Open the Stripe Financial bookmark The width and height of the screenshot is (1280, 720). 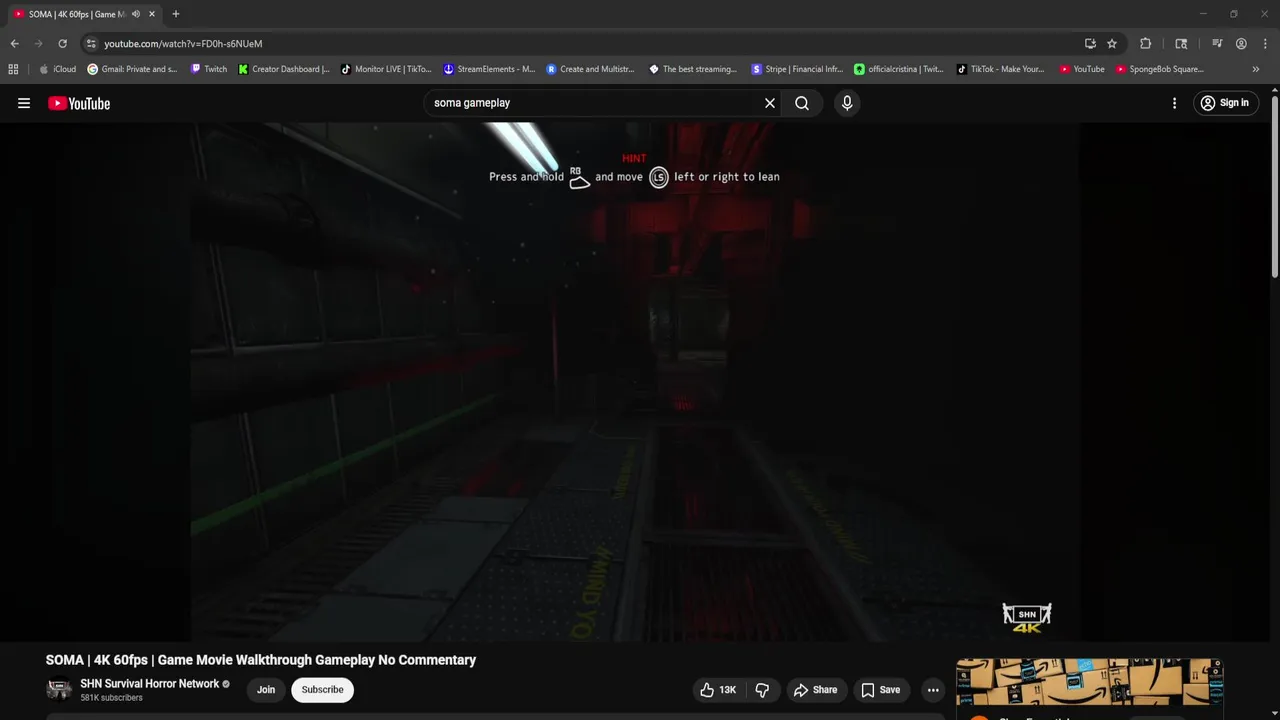[x=797, y=69]
